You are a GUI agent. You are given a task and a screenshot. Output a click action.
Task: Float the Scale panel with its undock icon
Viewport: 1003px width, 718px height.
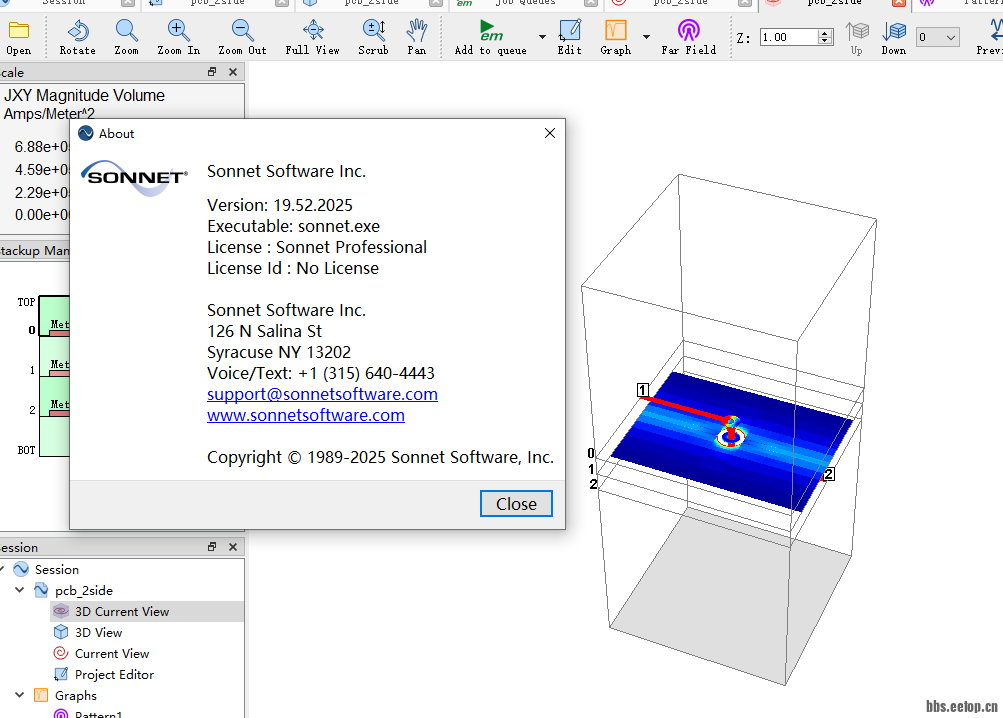(x=212, y=72)
